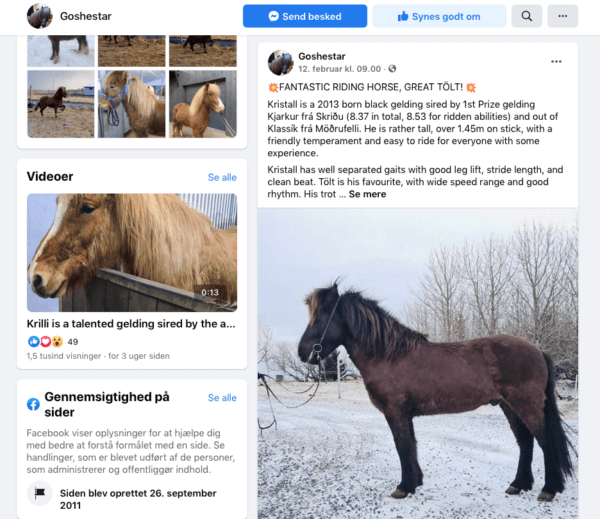Expand post text with Se mere
The image size is (600, 519).
[x=367, y=194]
